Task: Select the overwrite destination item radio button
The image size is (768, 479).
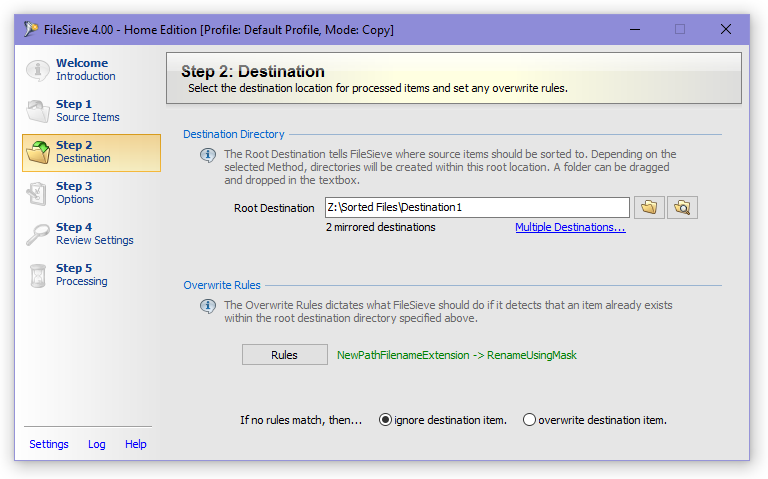Action: 529,420
